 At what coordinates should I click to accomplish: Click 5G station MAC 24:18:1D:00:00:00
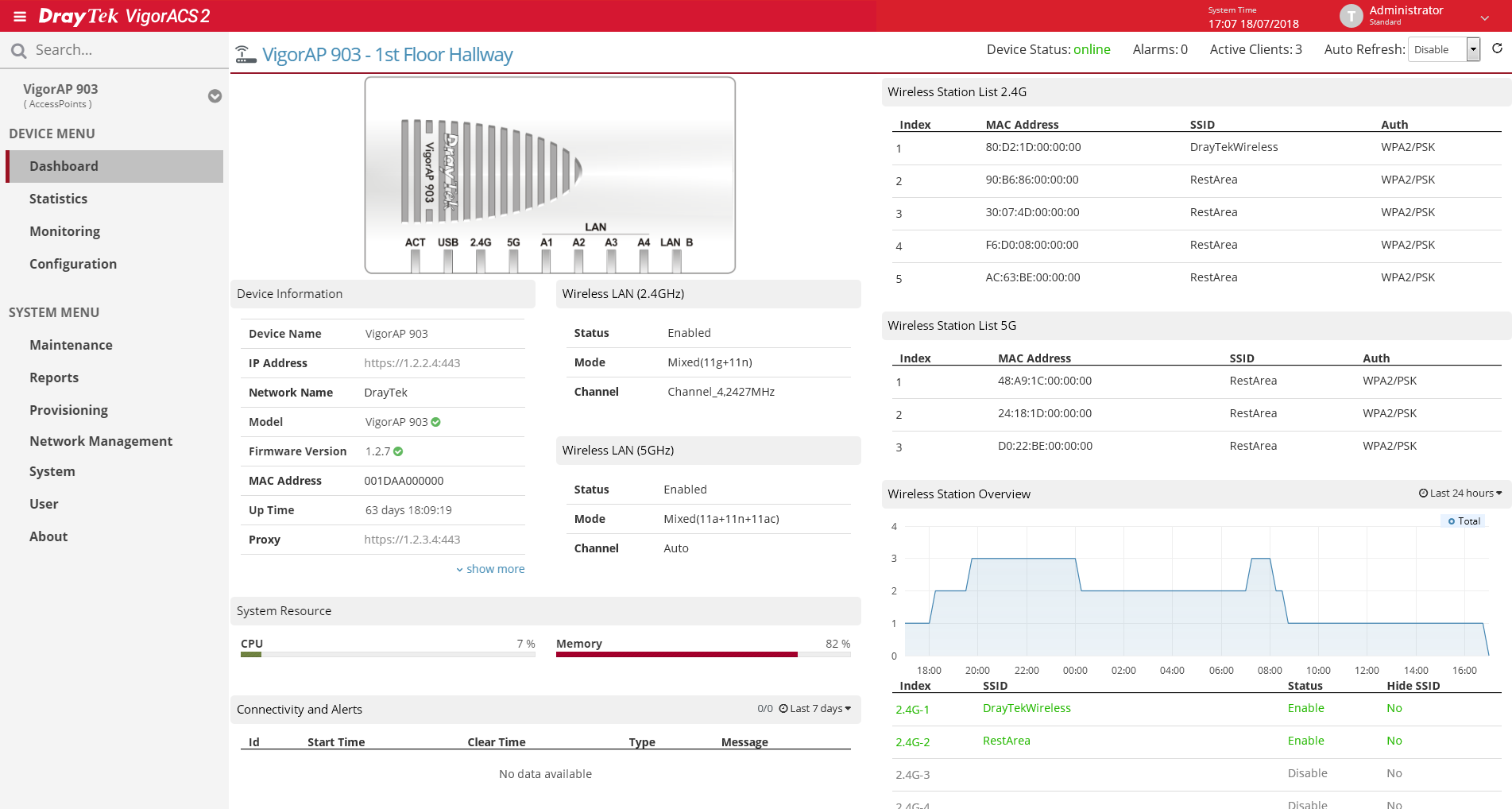click(x=1045, y=413)
